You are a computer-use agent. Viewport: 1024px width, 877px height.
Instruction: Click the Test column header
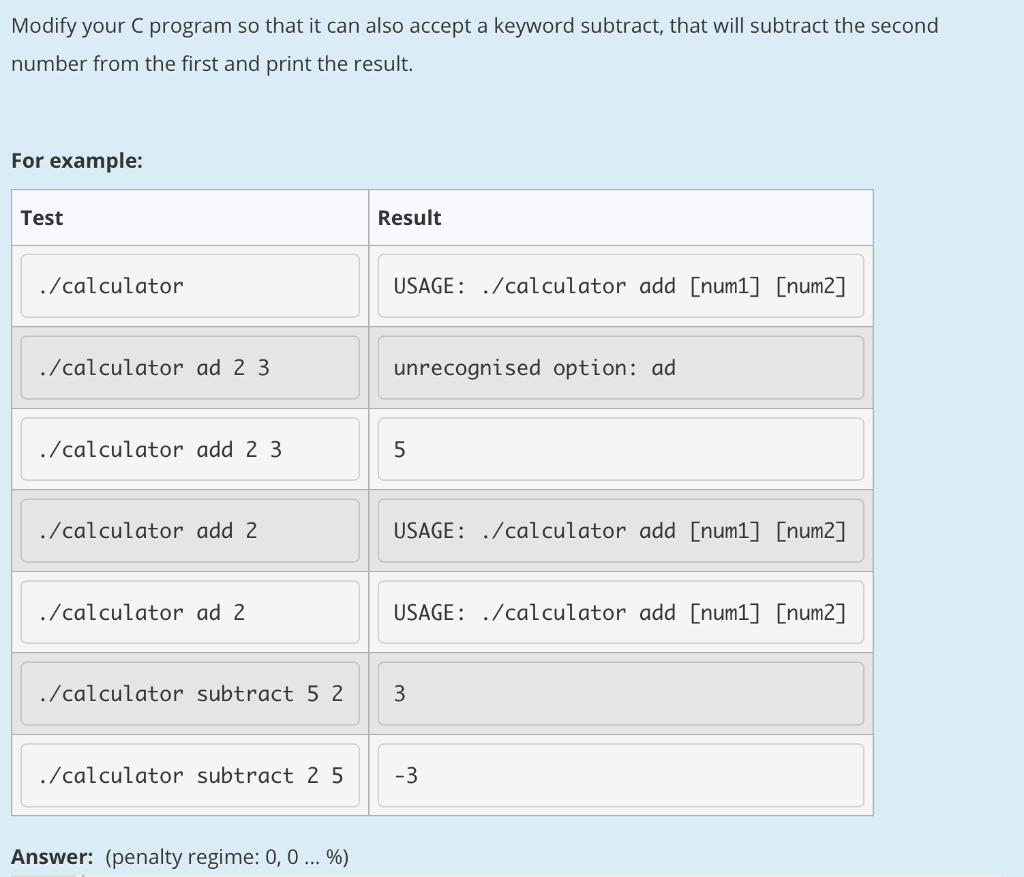click(x=40, y=217)
